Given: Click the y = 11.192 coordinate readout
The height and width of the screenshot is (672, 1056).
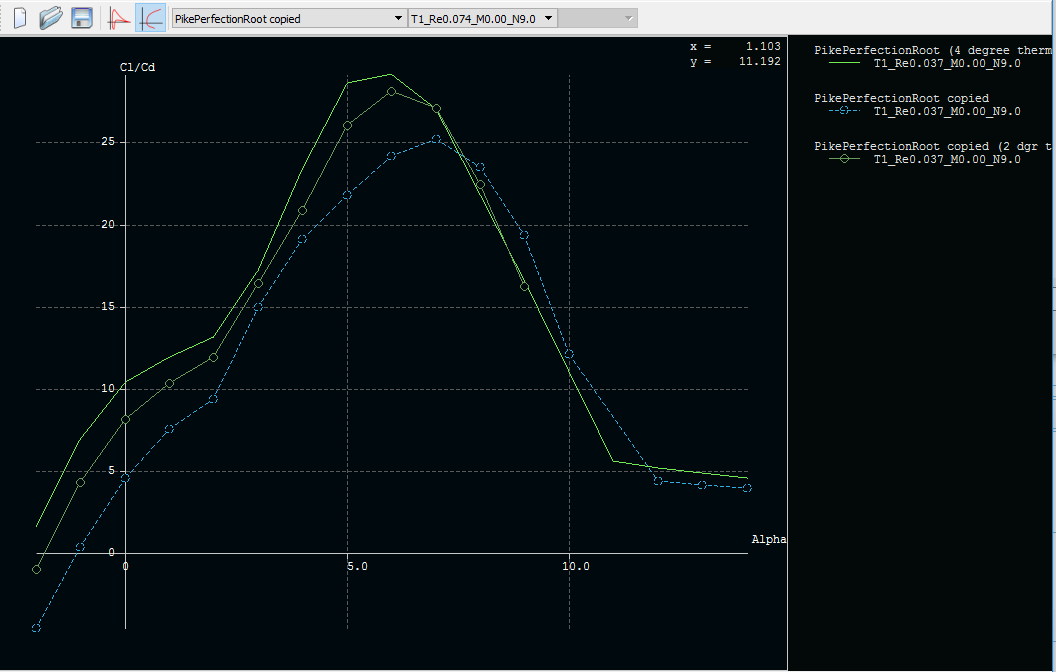Looking at the screenshot, I should tap(735, 61).
